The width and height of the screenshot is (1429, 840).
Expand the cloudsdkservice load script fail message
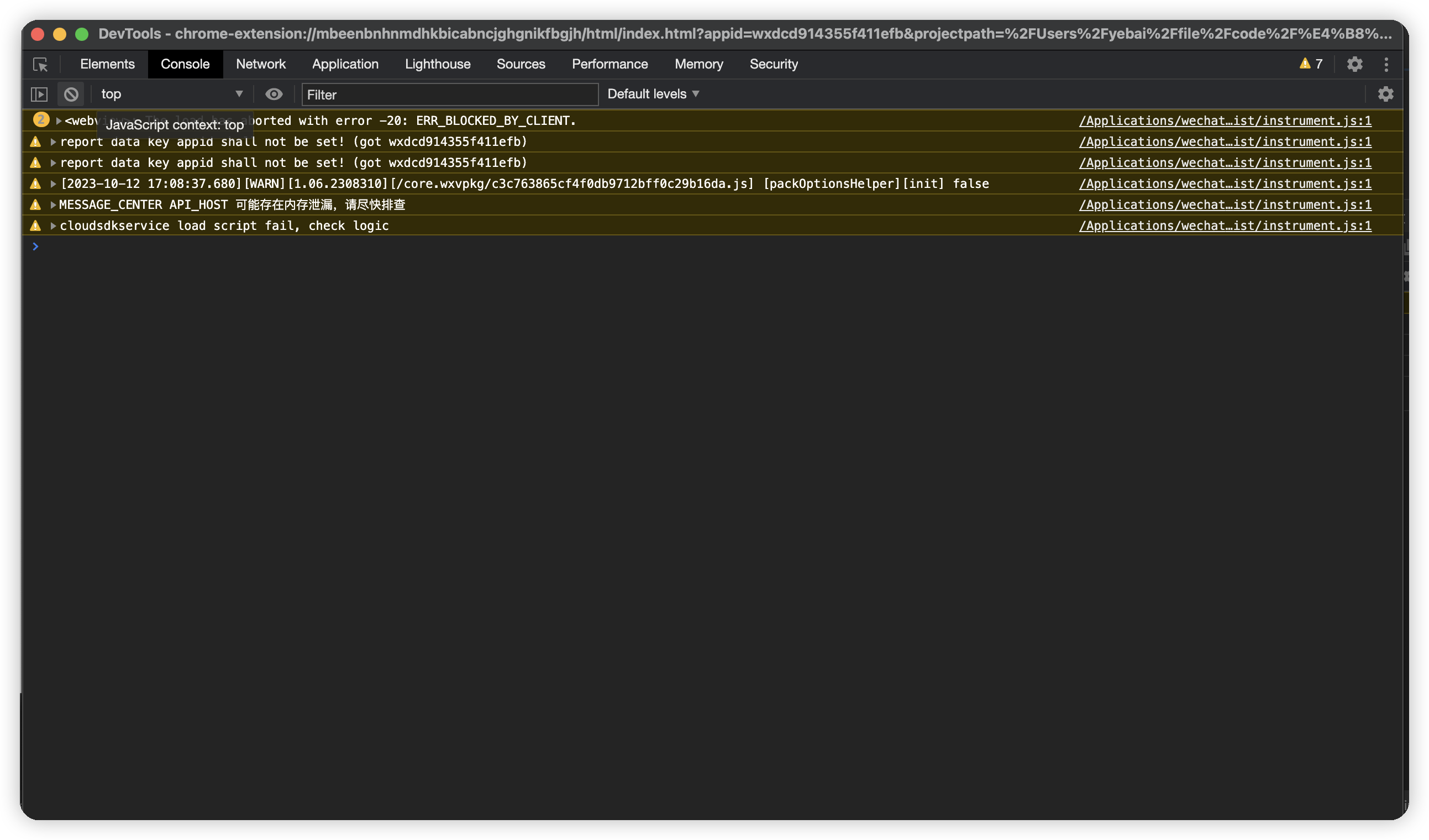click(53, 225)
